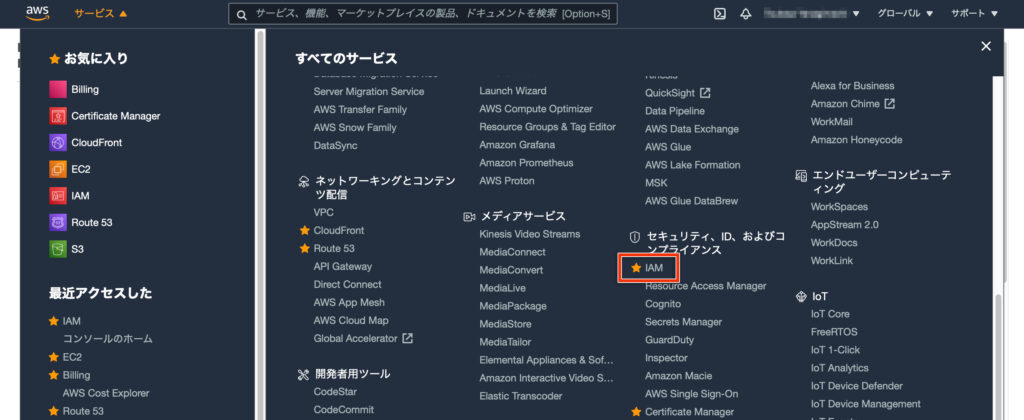Open Direct Connect service

tap(347, 284)
